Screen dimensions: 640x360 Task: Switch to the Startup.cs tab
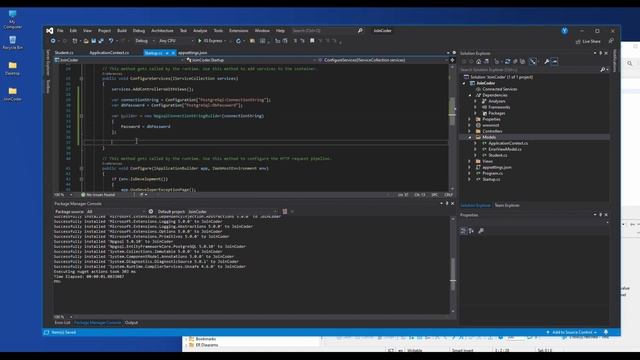[153, 53]
